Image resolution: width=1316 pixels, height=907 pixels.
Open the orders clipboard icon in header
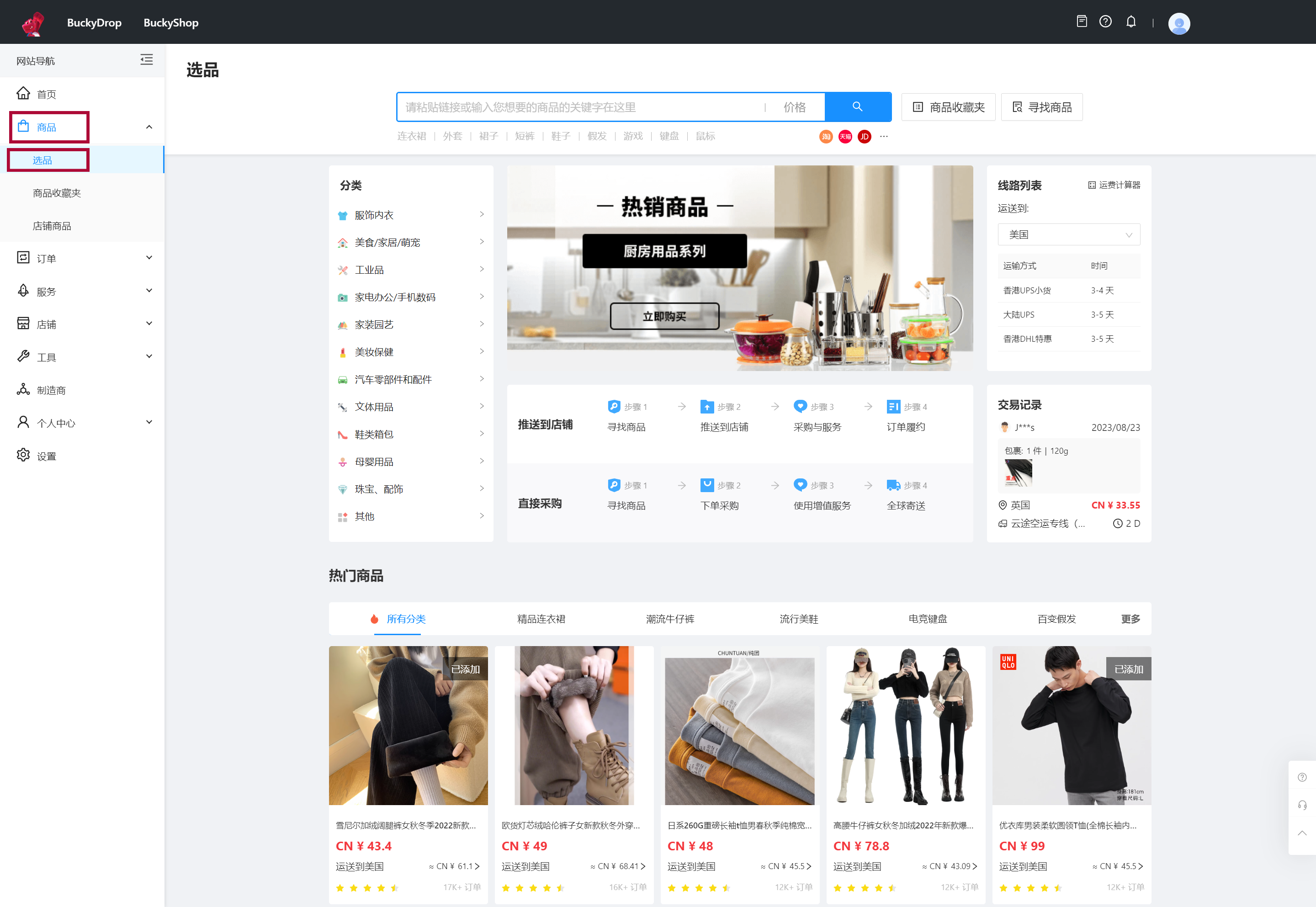(1081, 21)
